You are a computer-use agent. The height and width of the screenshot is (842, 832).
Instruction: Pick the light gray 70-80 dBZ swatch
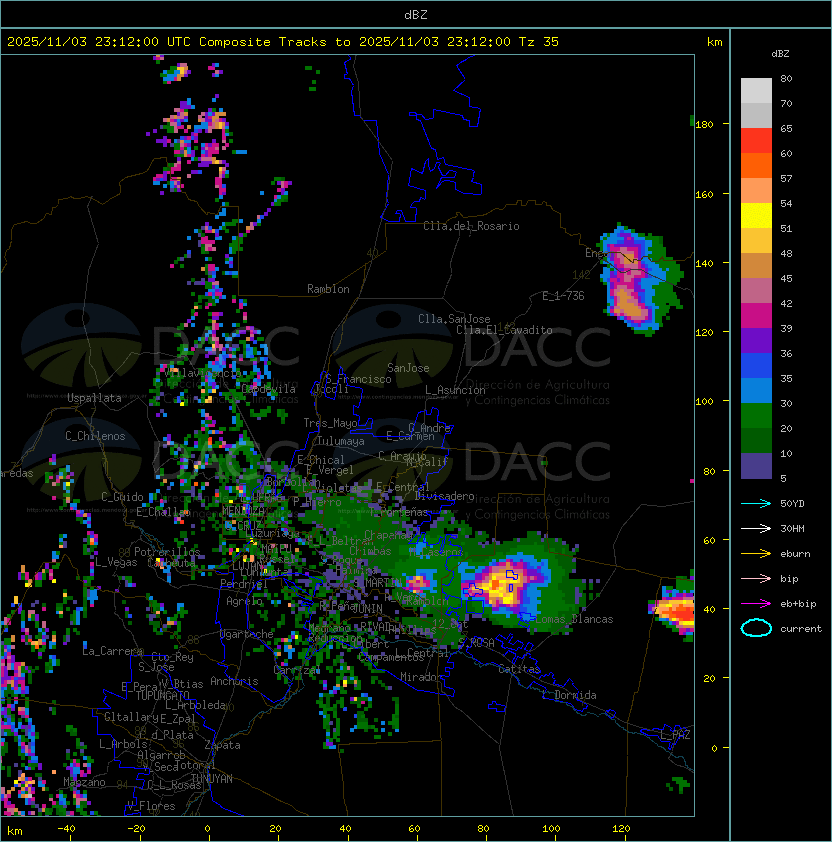[756, 91]
